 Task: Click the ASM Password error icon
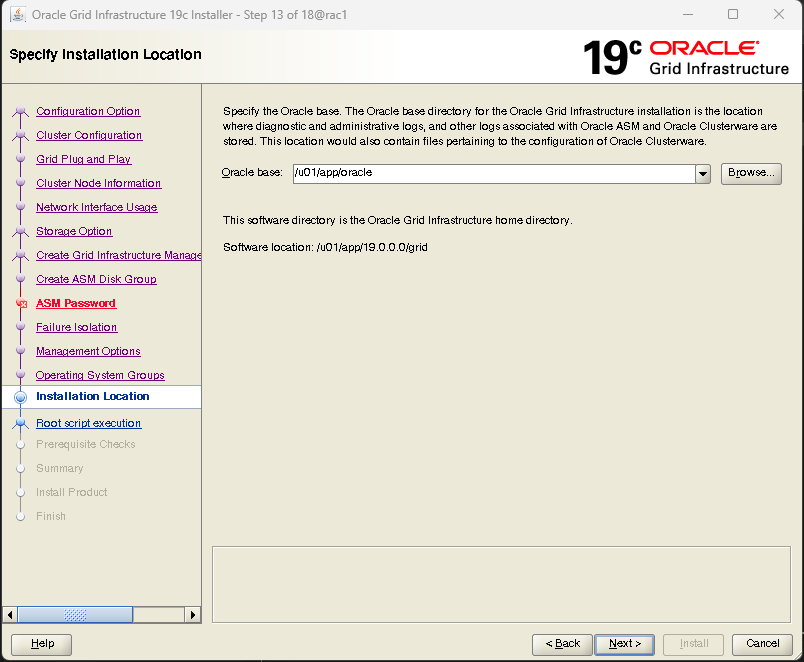21,304
